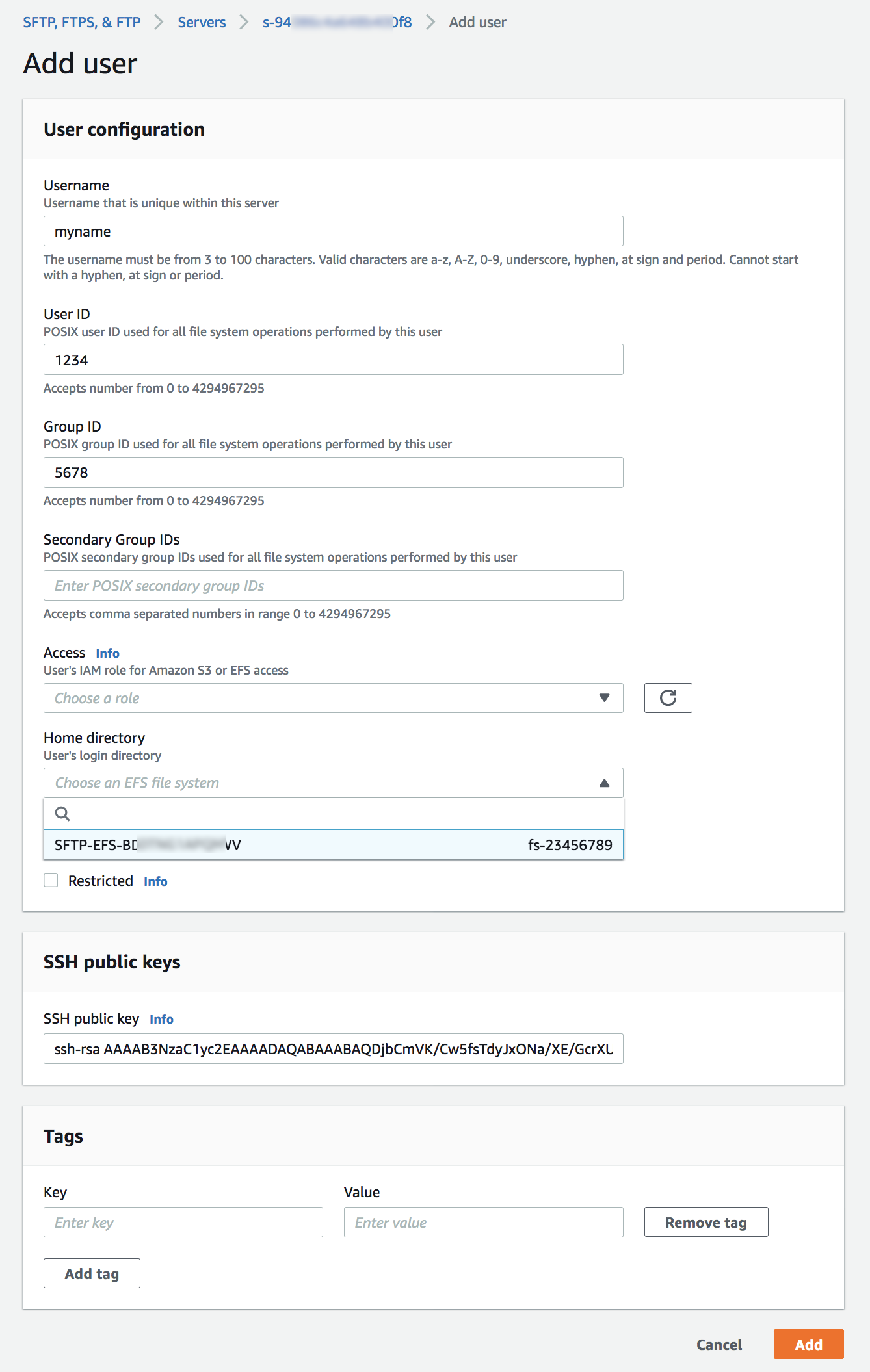Select the fs-23456789 file system option
Viewport: 870px width, 1372px height.
tap(333, 845)
